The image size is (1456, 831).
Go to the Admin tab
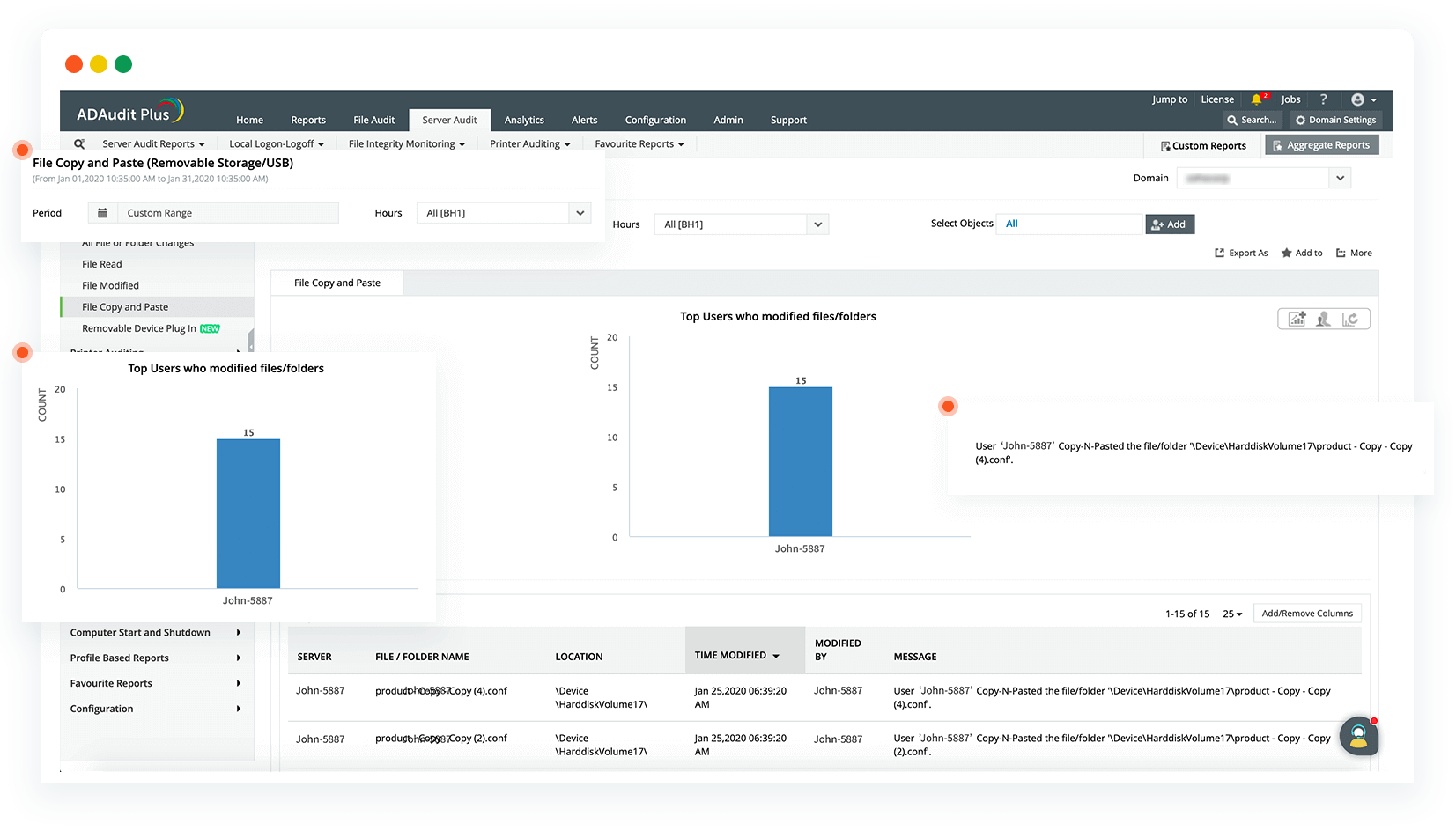(x=728, y=121)
